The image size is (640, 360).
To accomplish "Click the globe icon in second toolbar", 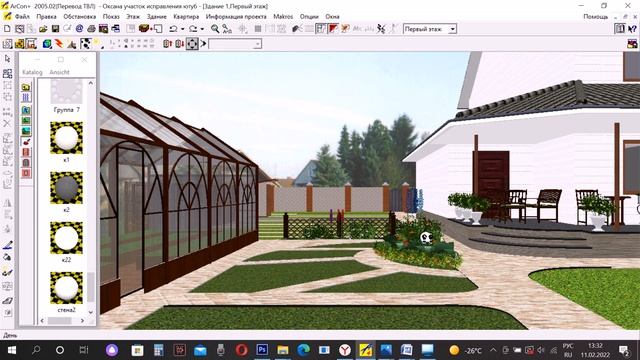I will 47,44.
